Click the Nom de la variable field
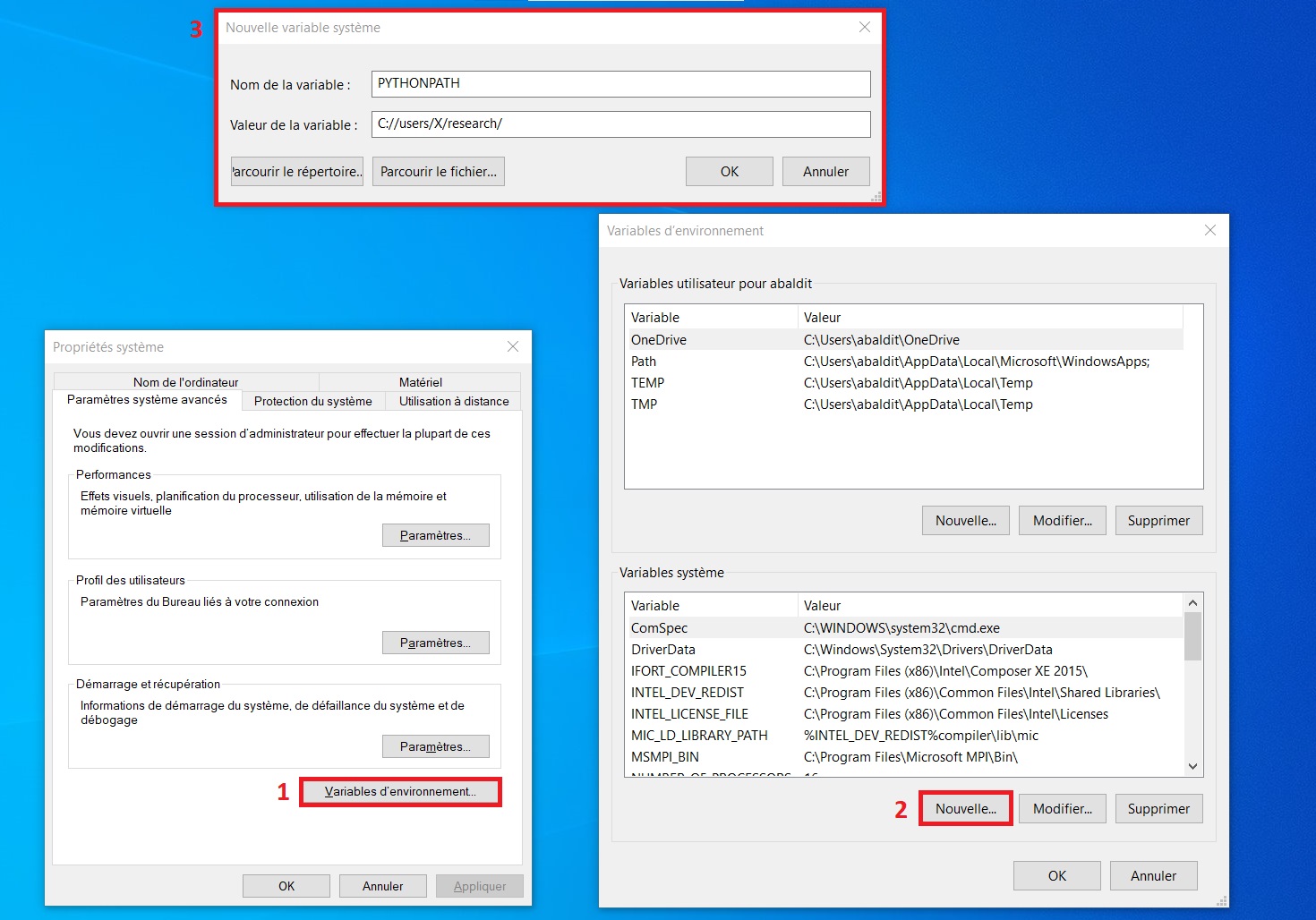 [x=620, y=84]
